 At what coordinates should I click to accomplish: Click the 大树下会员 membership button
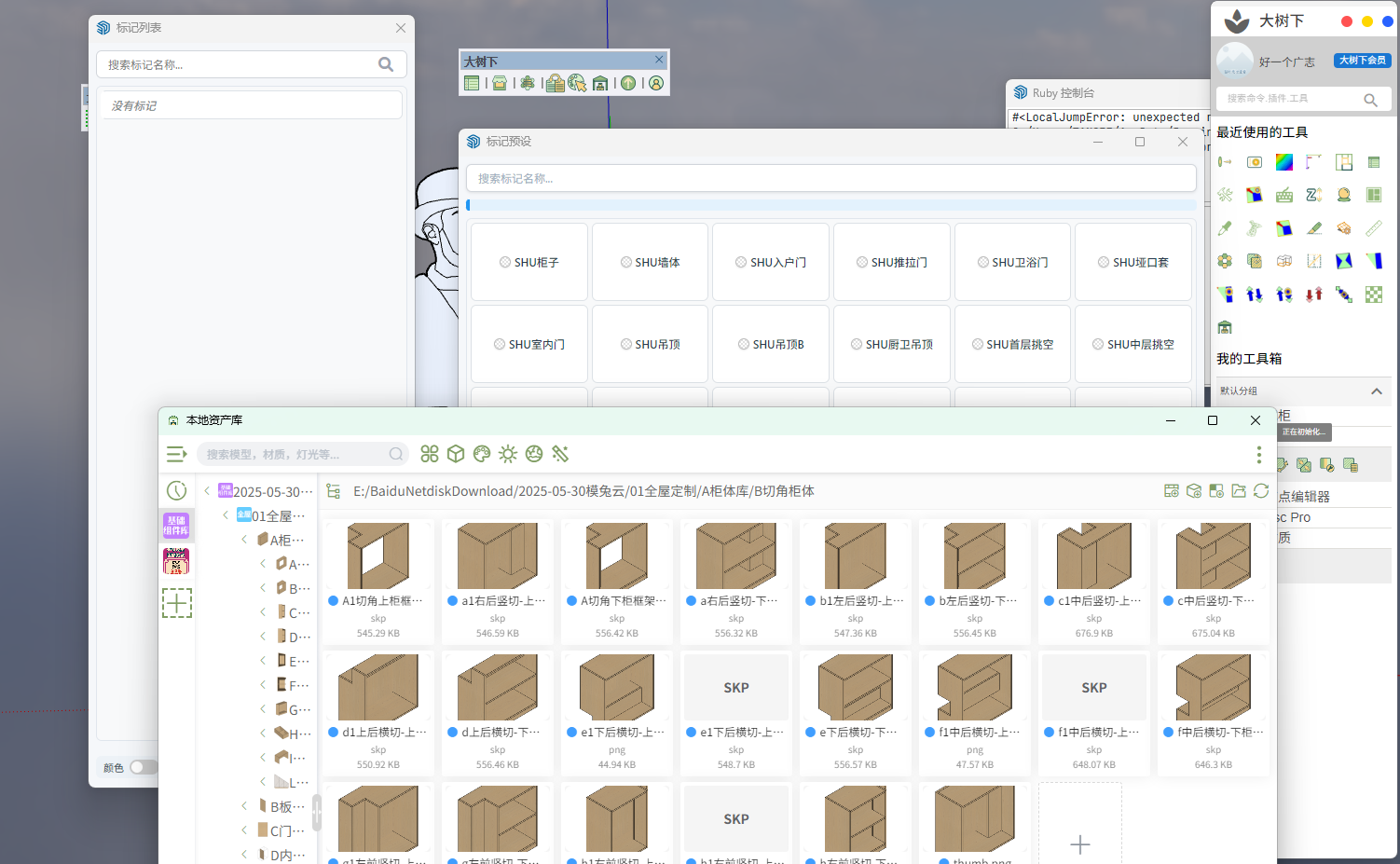click(1362, 61)
